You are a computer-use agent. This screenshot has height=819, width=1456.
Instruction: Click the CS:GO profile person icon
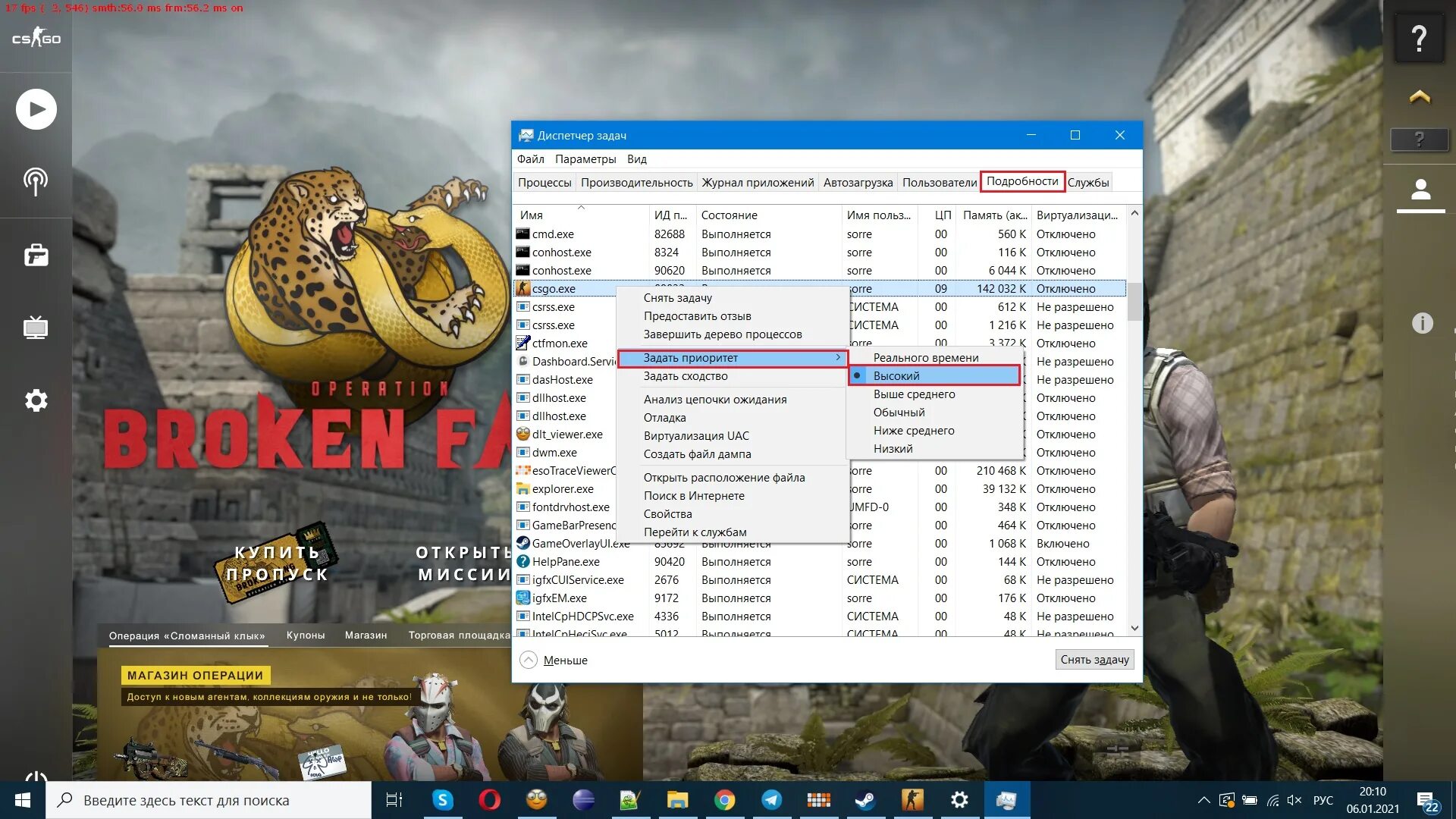click(x=1420, y=190)
